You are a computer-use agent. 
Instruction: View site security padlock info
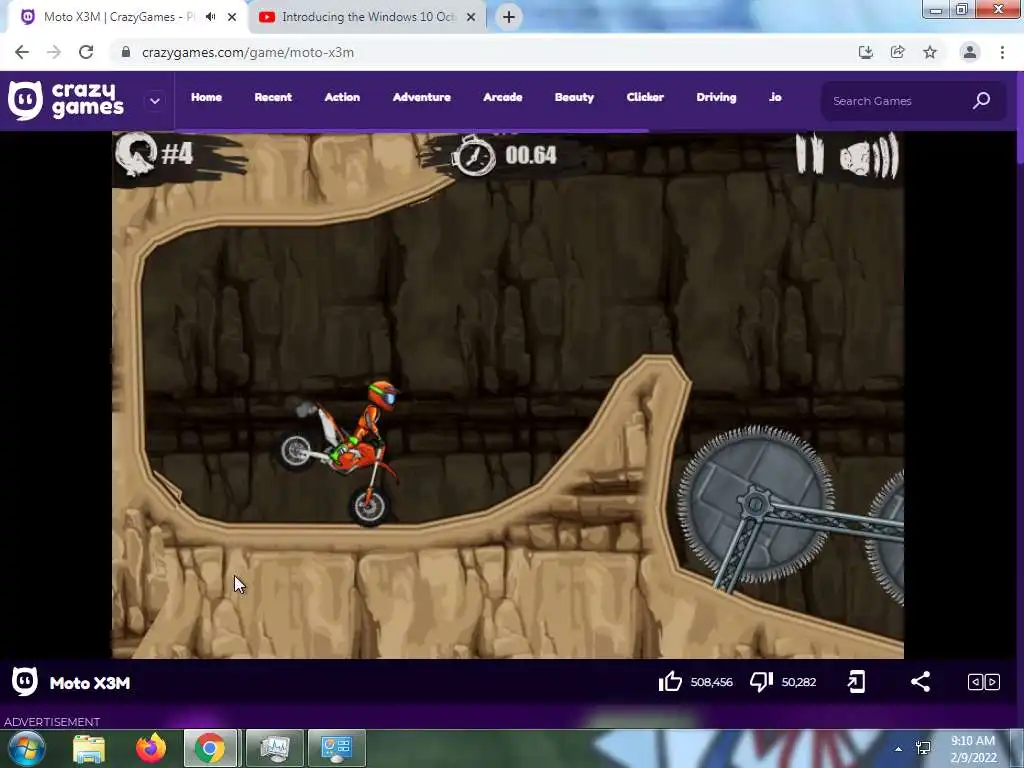[126, 52]
